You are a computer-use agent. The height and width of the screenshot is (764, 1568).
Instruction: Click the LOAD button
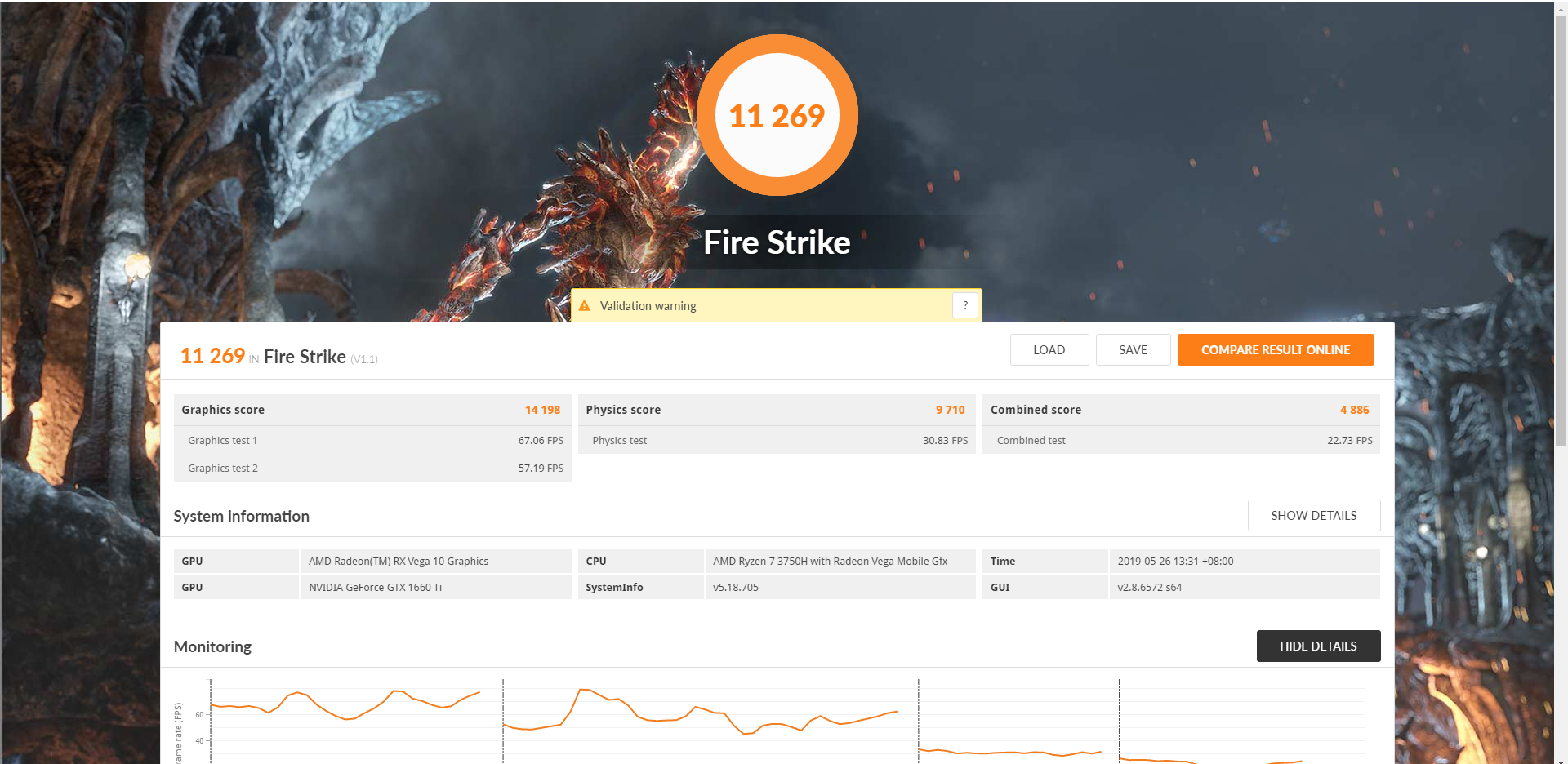point(1049,349)
